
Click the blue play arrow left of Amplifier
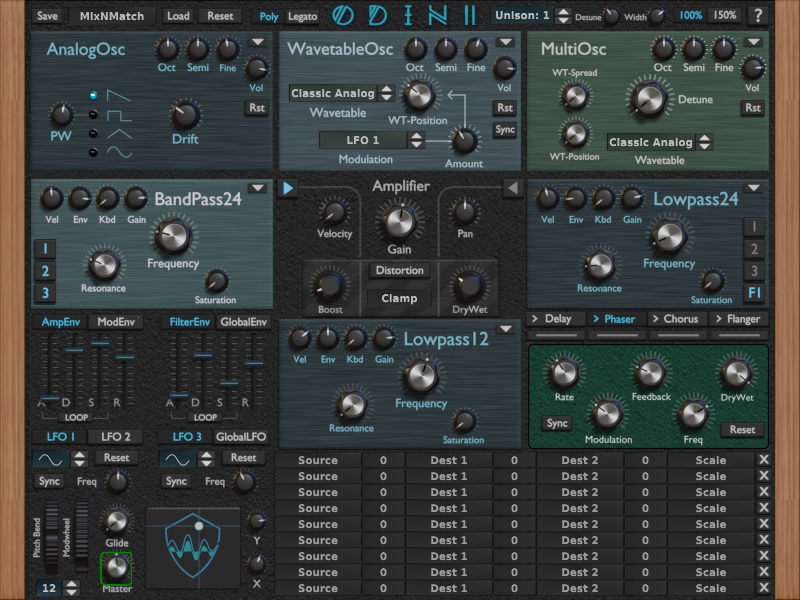pos(288,188)
